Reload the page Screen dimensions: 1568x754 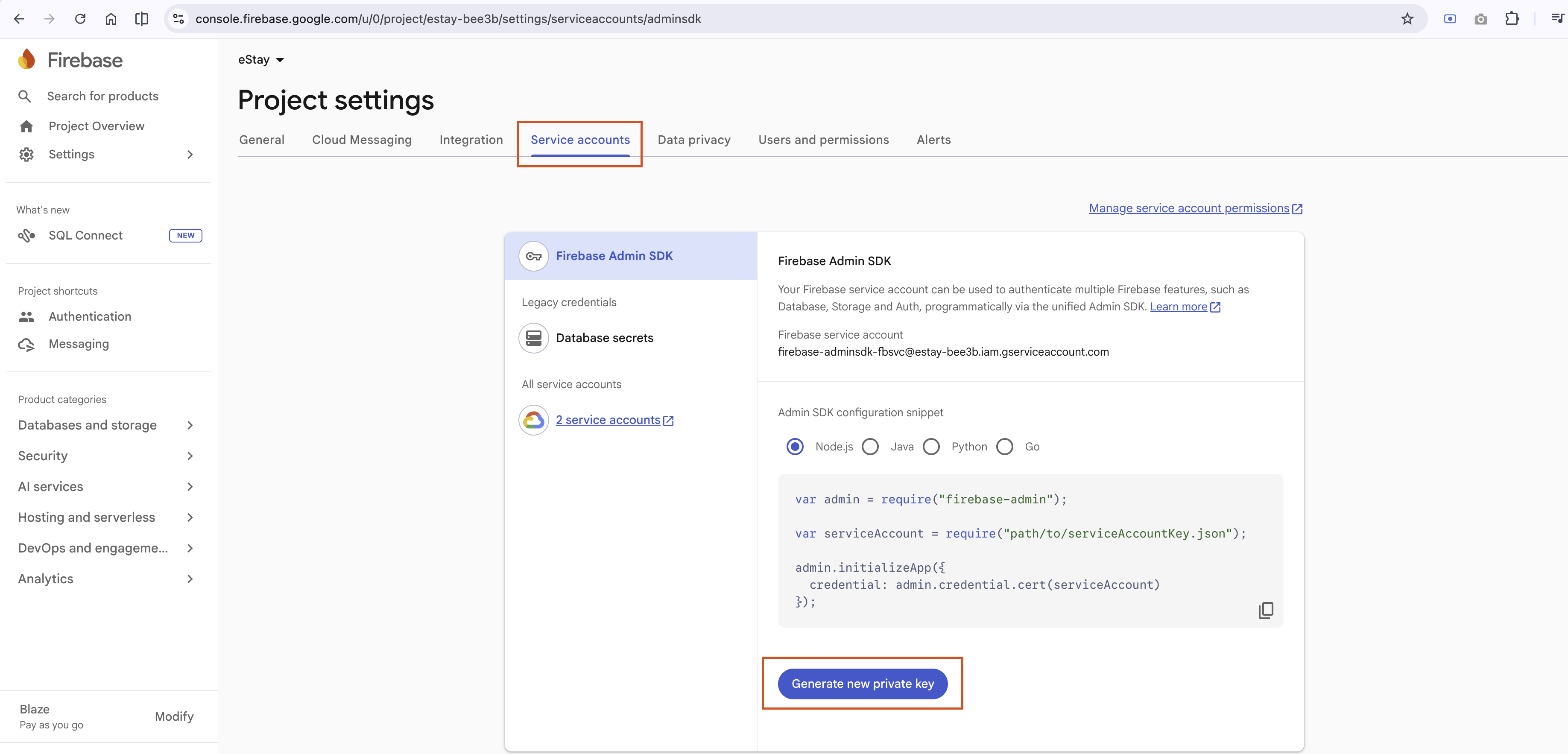80,19
